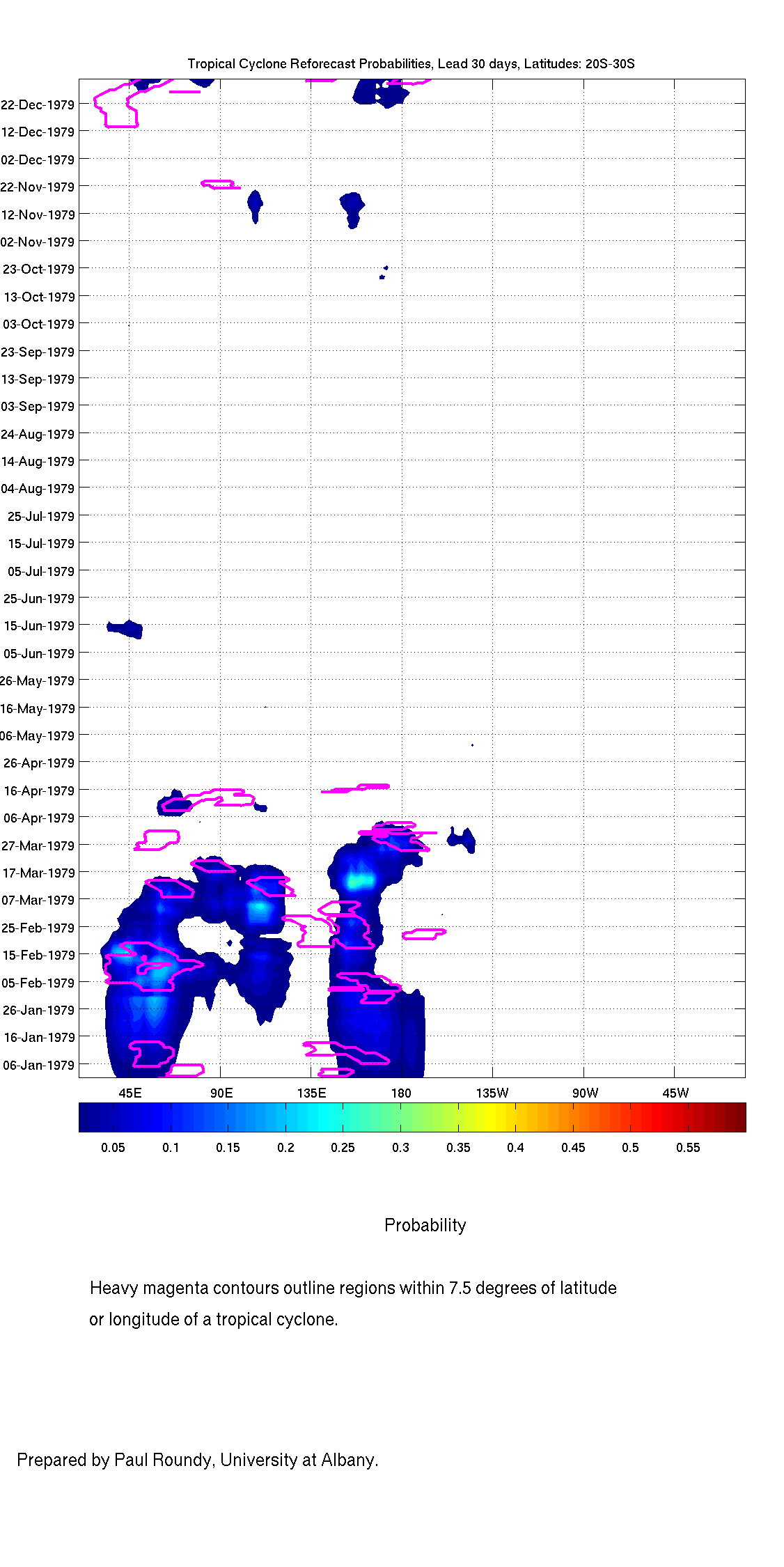Click the 23-Oct-1979 date label

point(38,270)
